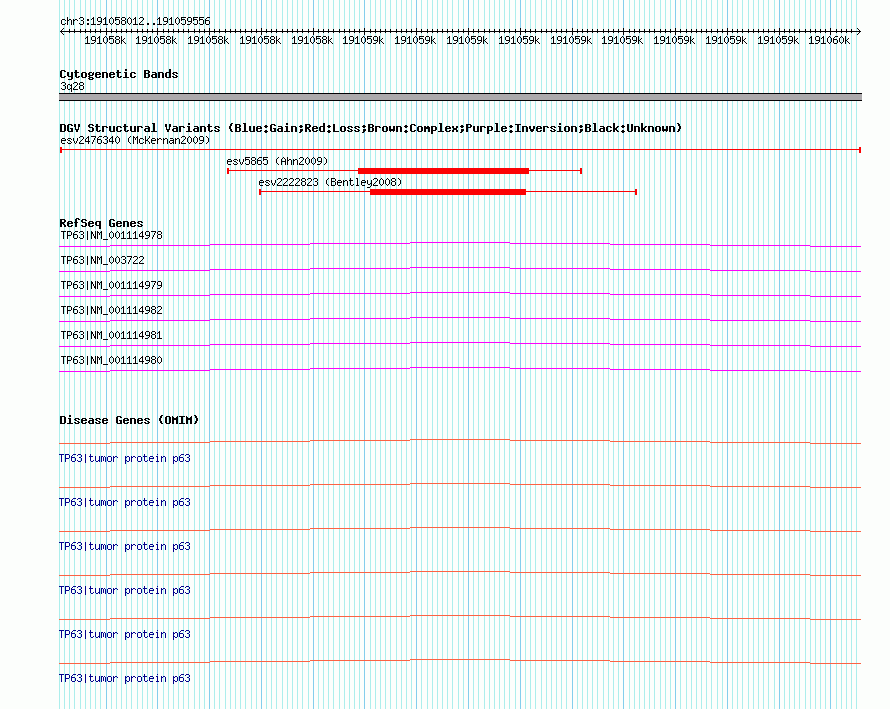The image size is (890, 709).
Task: Click the chr3:191058012..191059556 coordinate label
Action: pyautogui.click(x=135, y=22)
